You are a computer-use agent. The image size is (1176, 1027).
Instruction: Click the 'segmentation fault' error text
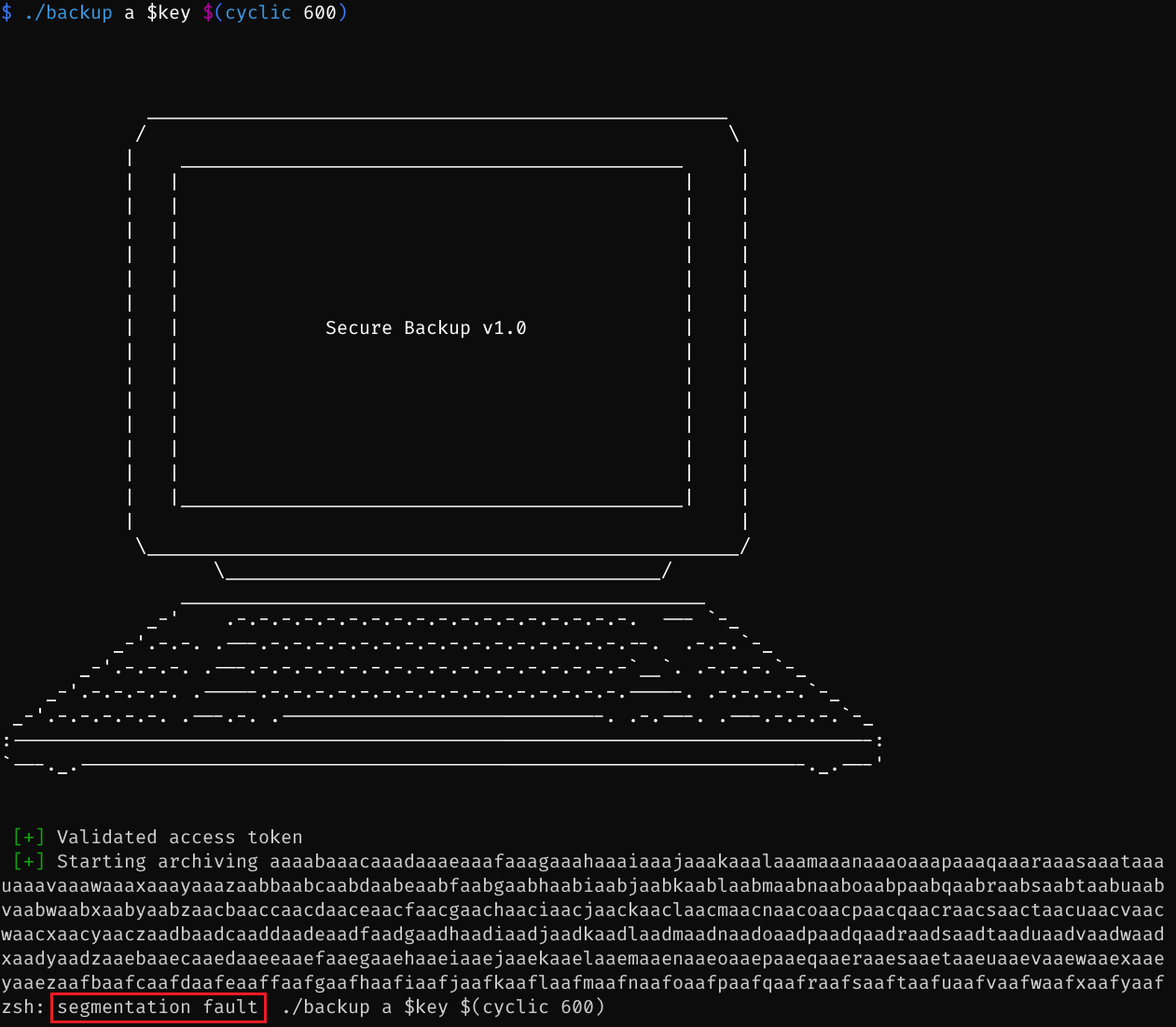(x=158, y=1007)
